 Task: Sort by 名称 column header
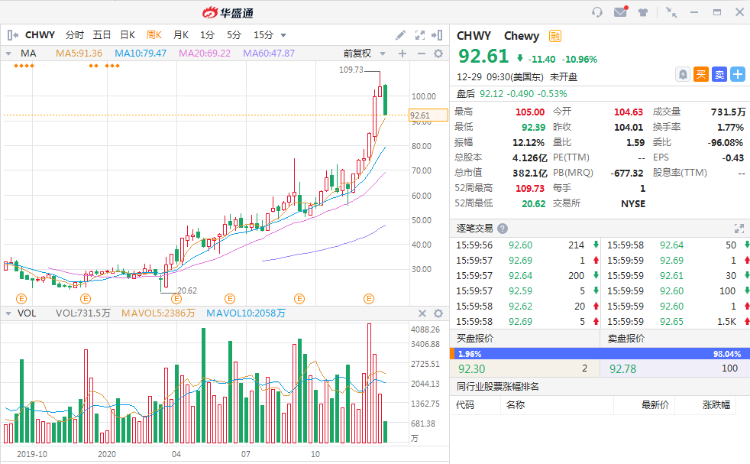pos(516,405)
